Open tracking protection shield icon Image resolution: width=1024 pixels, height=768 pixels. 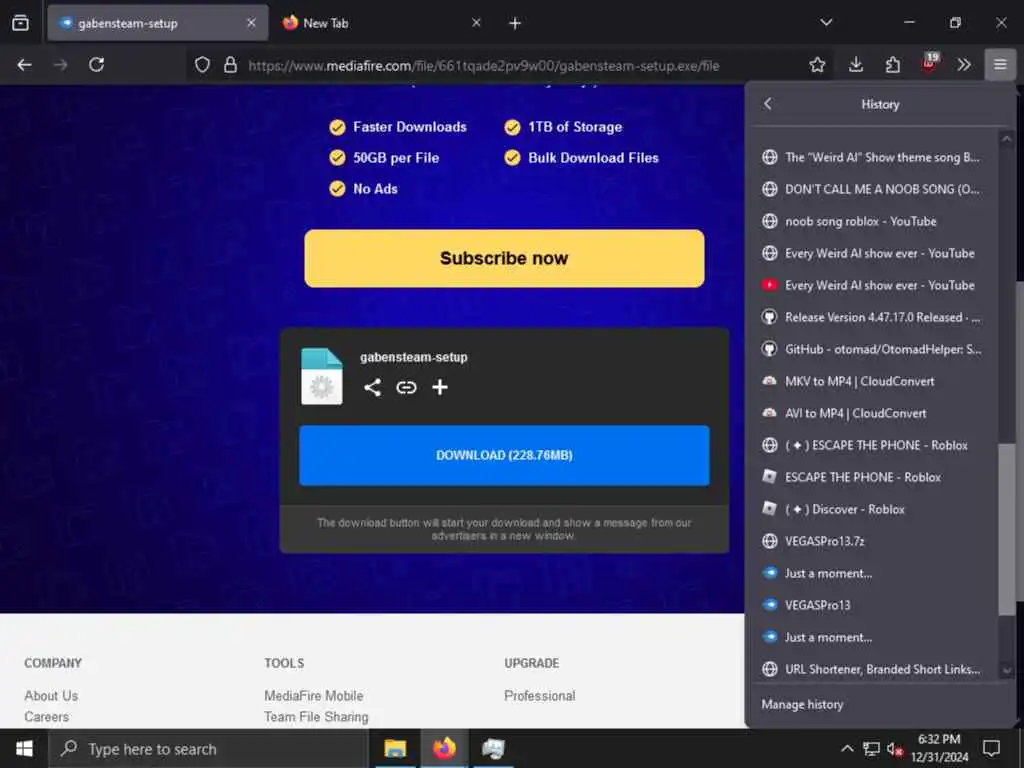[202, 65]
